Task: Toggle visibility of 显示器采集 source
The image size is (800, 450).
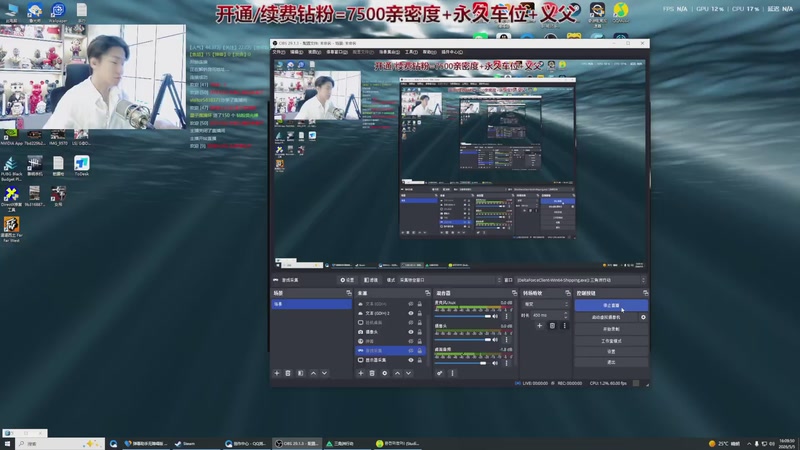Action: point(411,360)
